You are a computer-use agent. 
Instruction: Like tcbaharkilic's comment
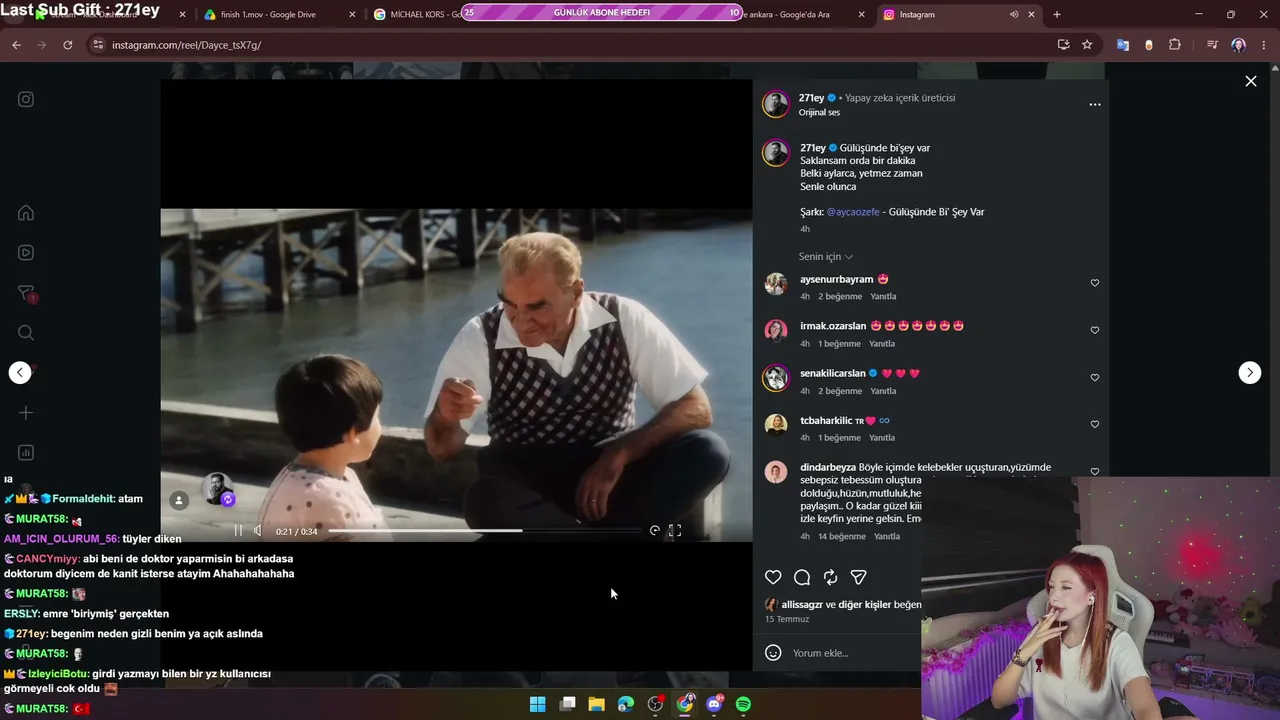coord(1094,424)
